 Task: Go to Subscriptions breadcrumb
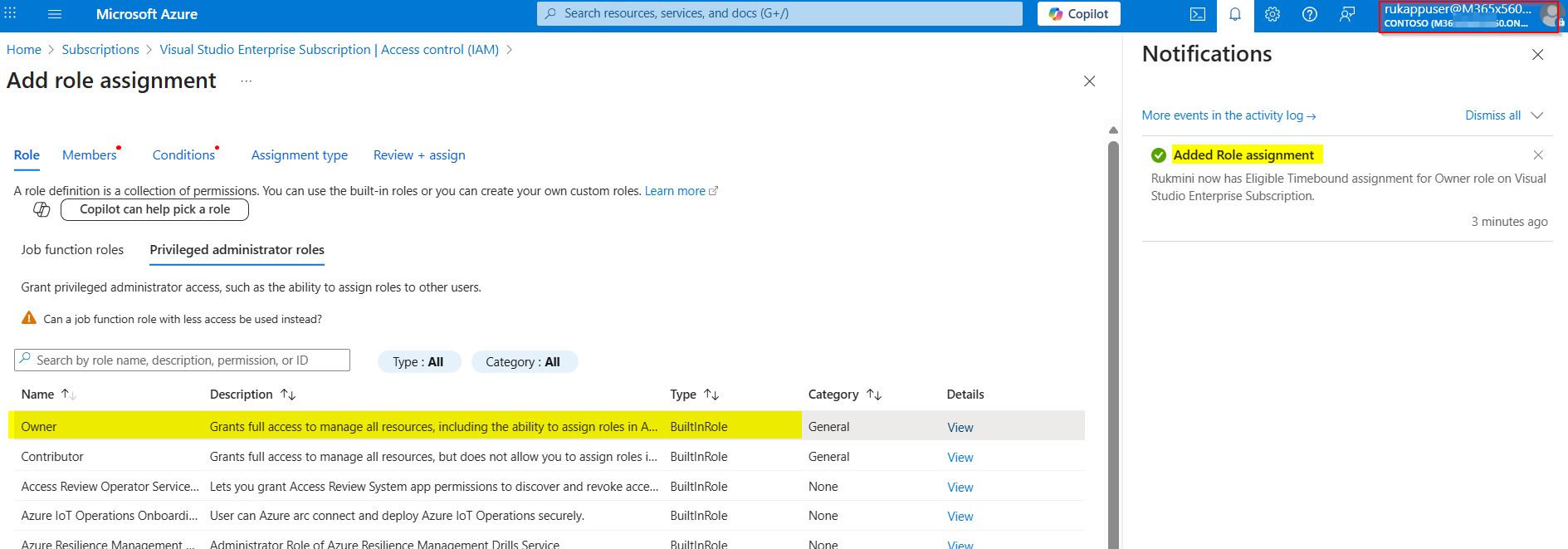point(100,50)
